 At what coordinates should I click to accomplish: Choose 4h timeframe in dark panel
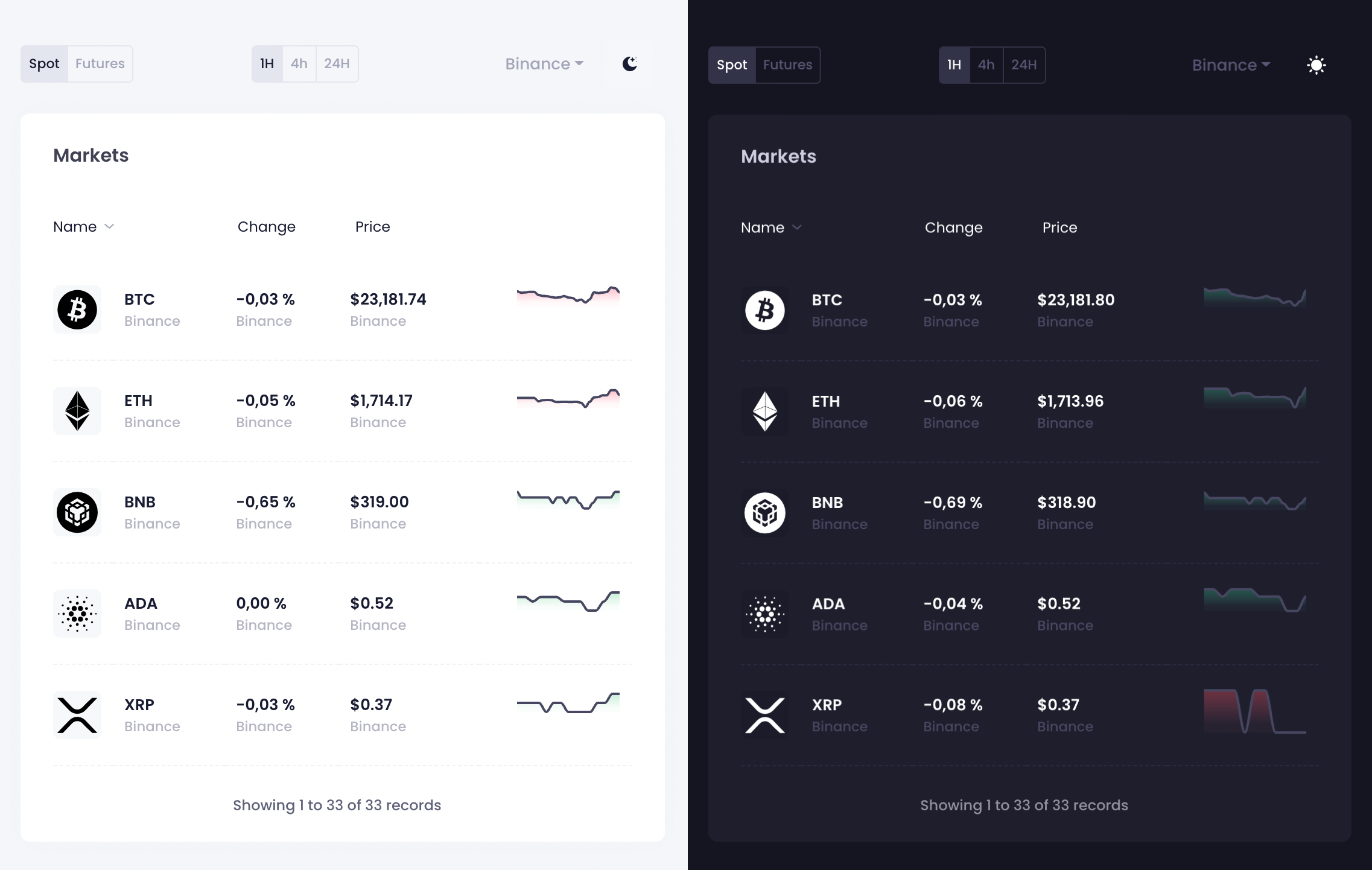pyautogui.click(x=986, y=65)
